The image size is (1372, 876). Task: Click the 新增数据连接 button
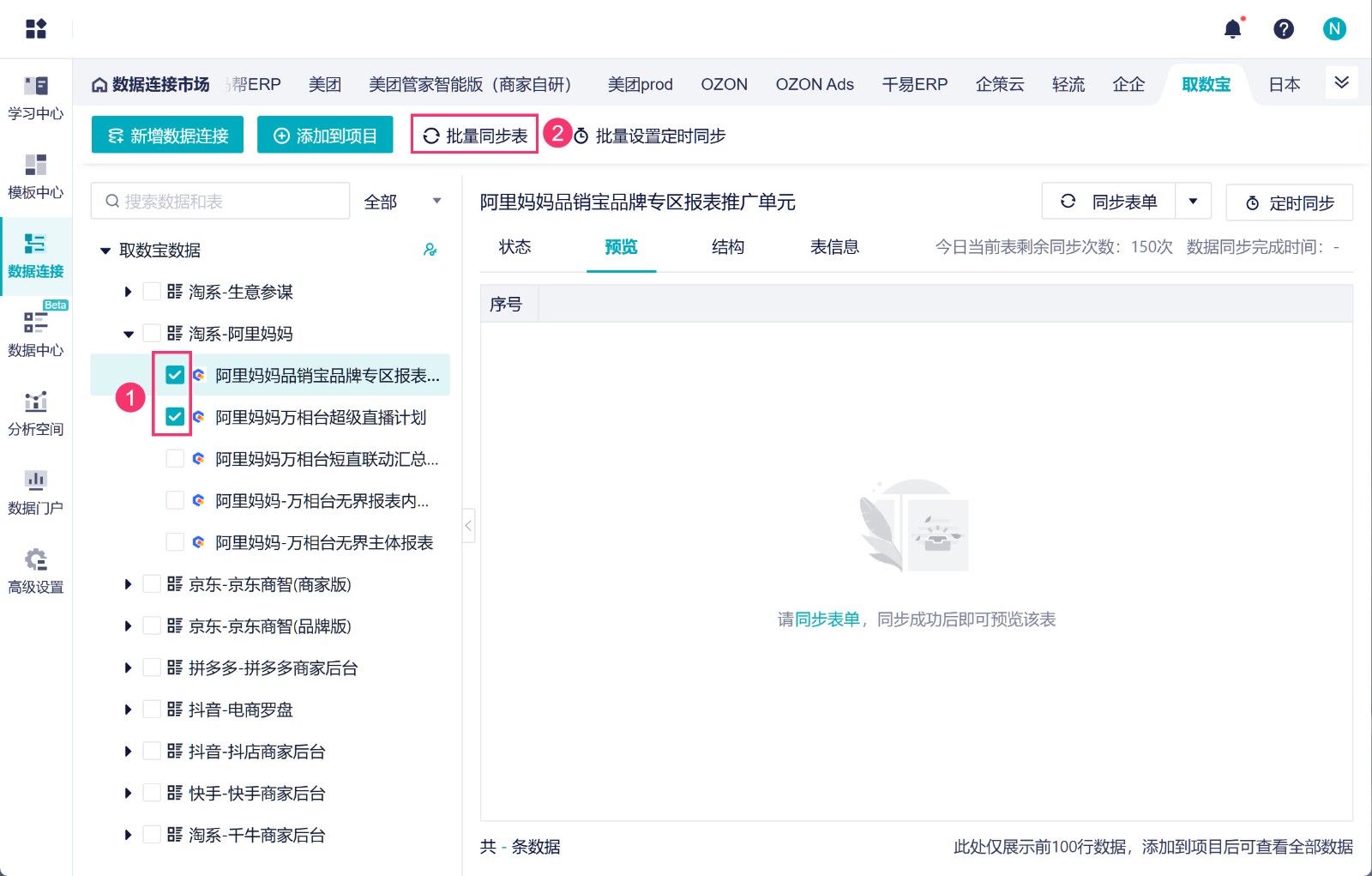tap(167, 136)
